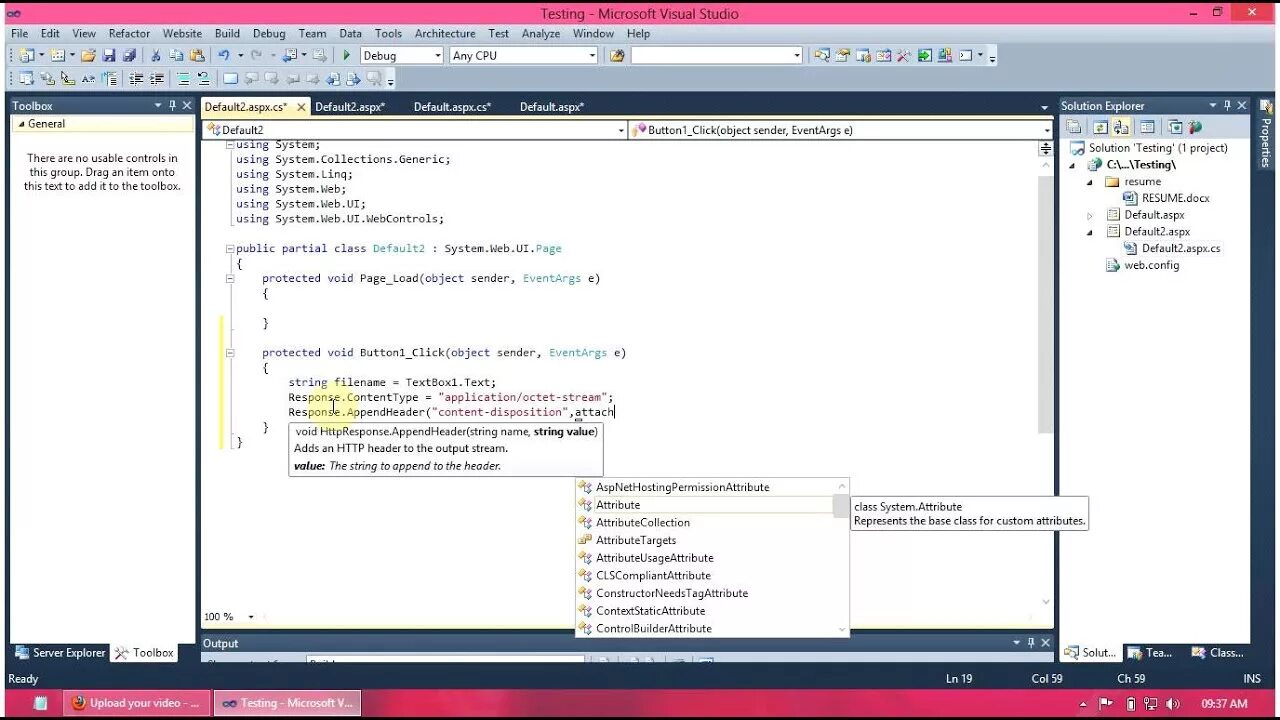Toggle auto-hide pin on Output panel
This screenshot has height=720, width=1280.
pyautogui.click(x=1031, y=643)
